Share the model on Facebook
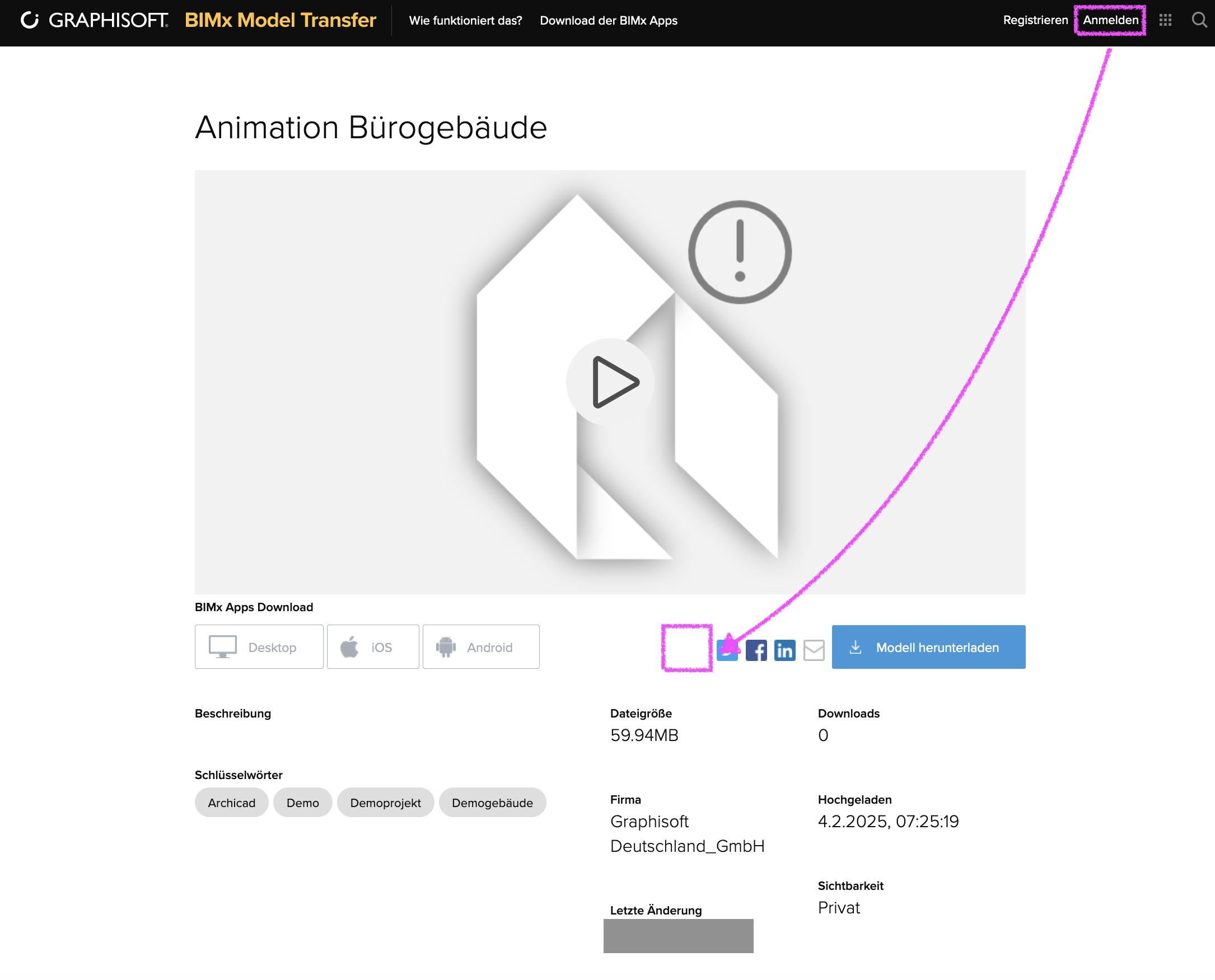This screenshot has height=980, width=1215. pos(756,650)
